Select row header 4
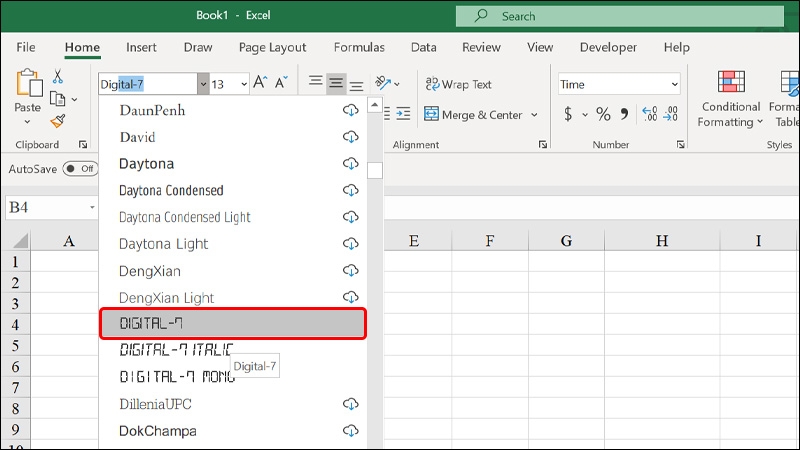The height and width of the screenshot is (450, 800). (15, 324)
